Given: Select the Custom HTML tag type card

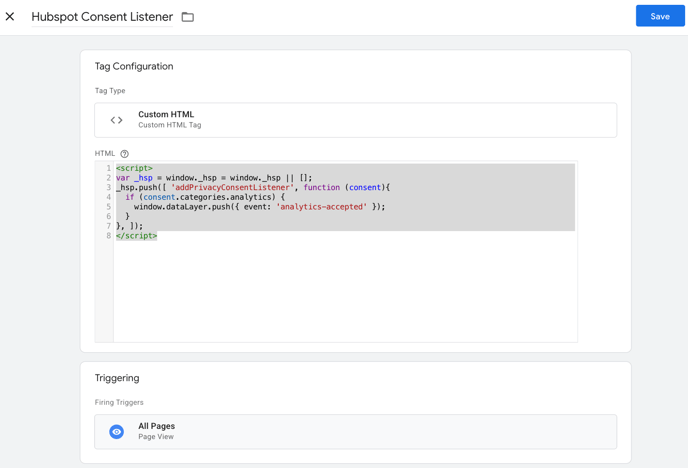Looking at the screenshot, I should (x=355, y=120).
